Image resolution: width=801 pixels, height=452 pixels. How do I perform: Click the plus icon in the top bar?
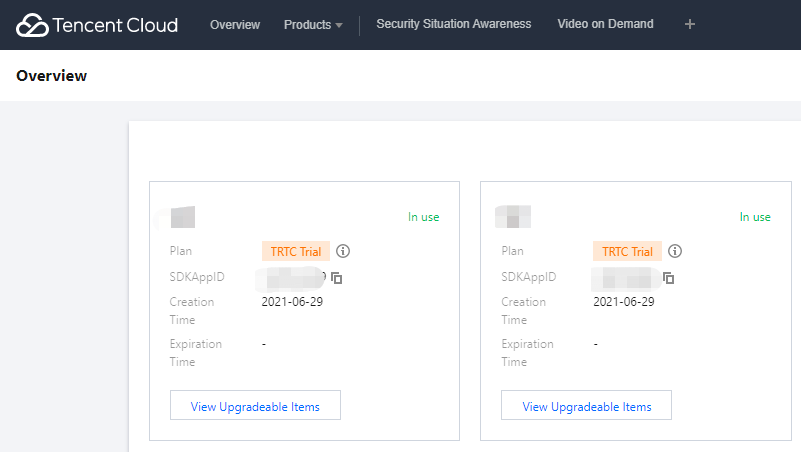click(690, 25)
